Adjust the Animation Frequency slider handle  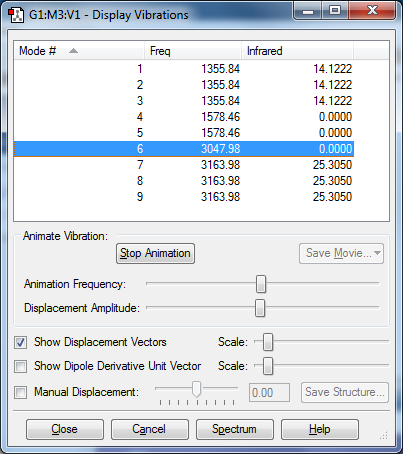pyautogui.click(x=261, y=284)
